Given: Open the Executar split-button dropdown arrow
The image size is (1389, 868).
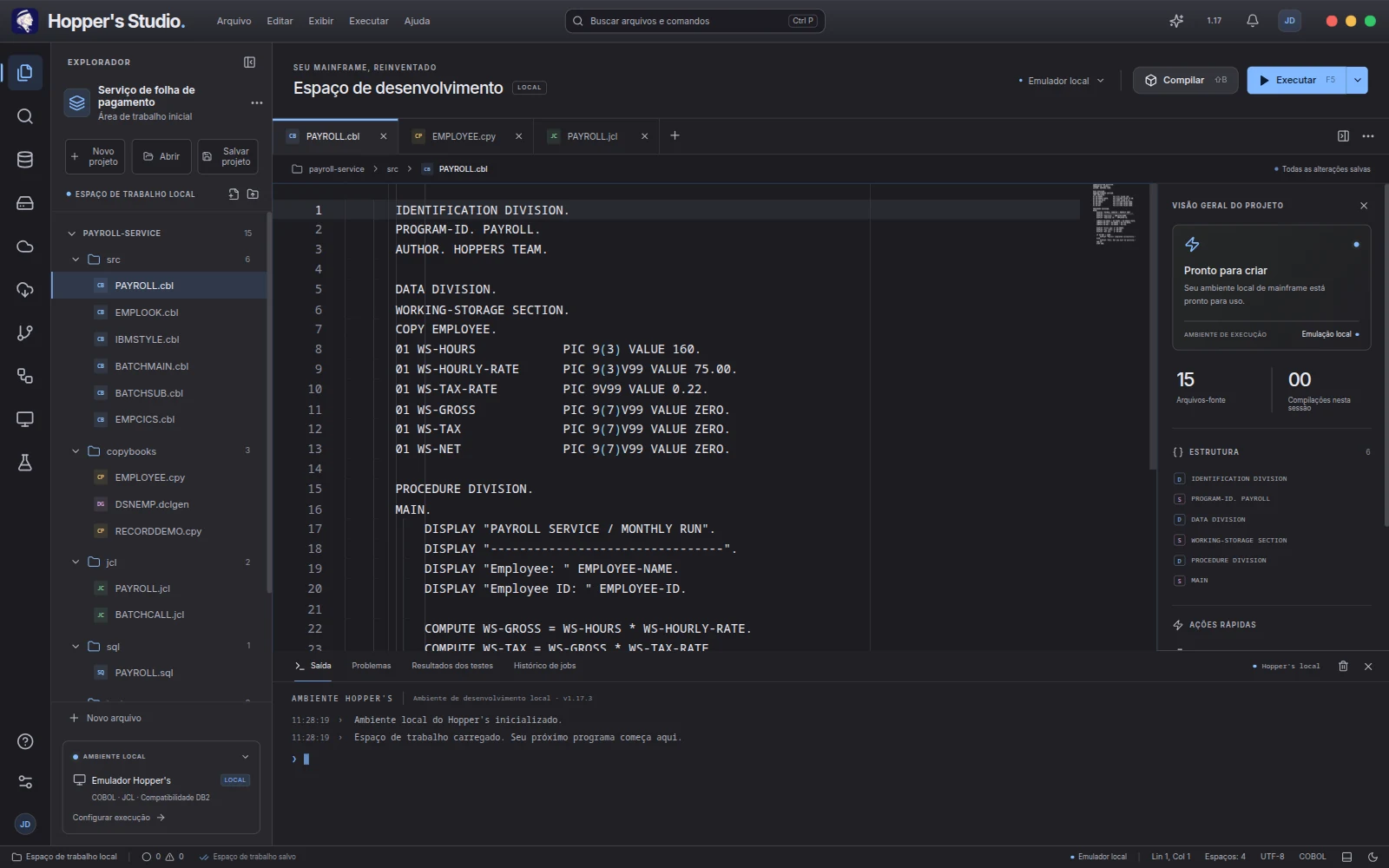Looking at the screenshot, I should pyautogui.click(x=1357, y=80).
